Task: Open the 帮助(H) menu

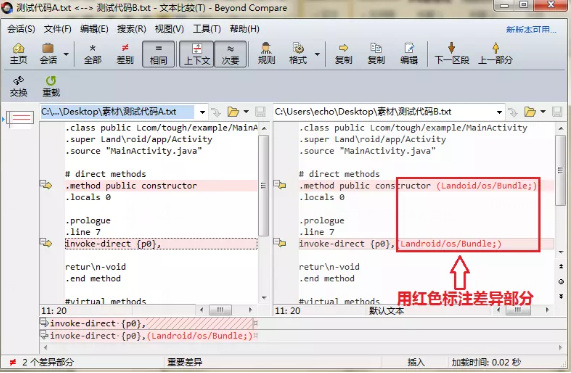Action: (x=244, y=29)
